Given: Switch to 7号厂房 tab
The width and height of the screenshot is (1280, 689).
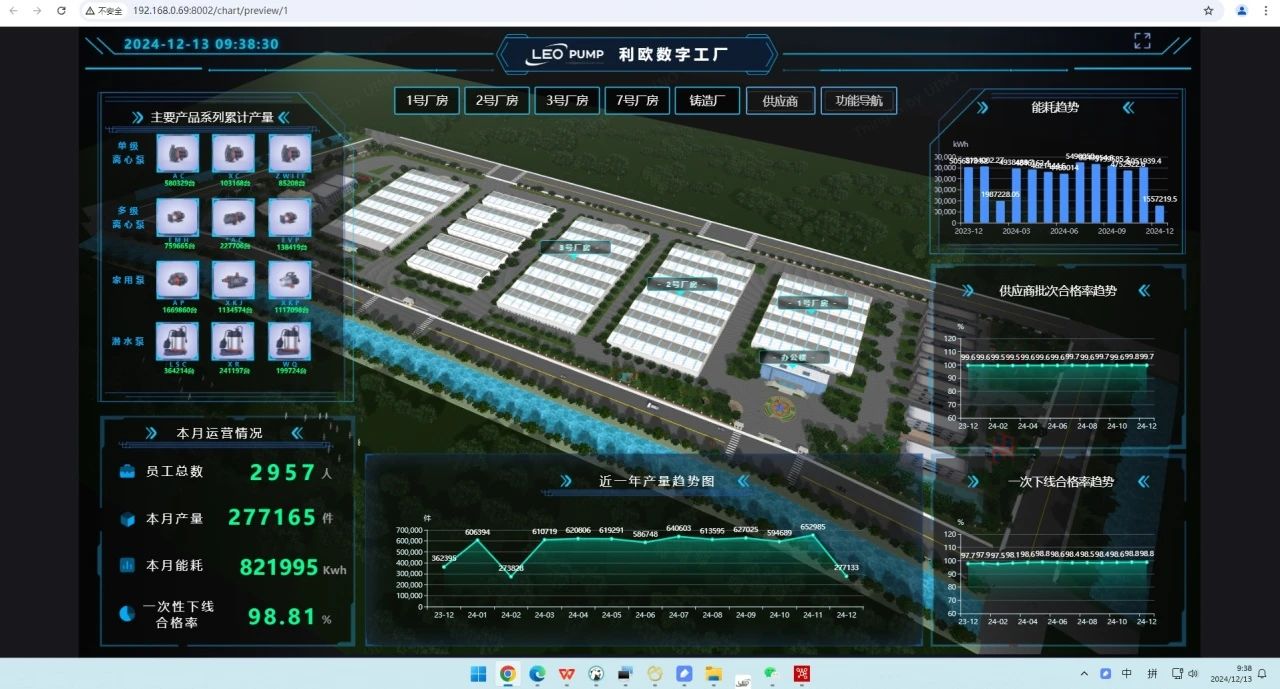Looking at the screenshot, I should [x=637, y=101].
